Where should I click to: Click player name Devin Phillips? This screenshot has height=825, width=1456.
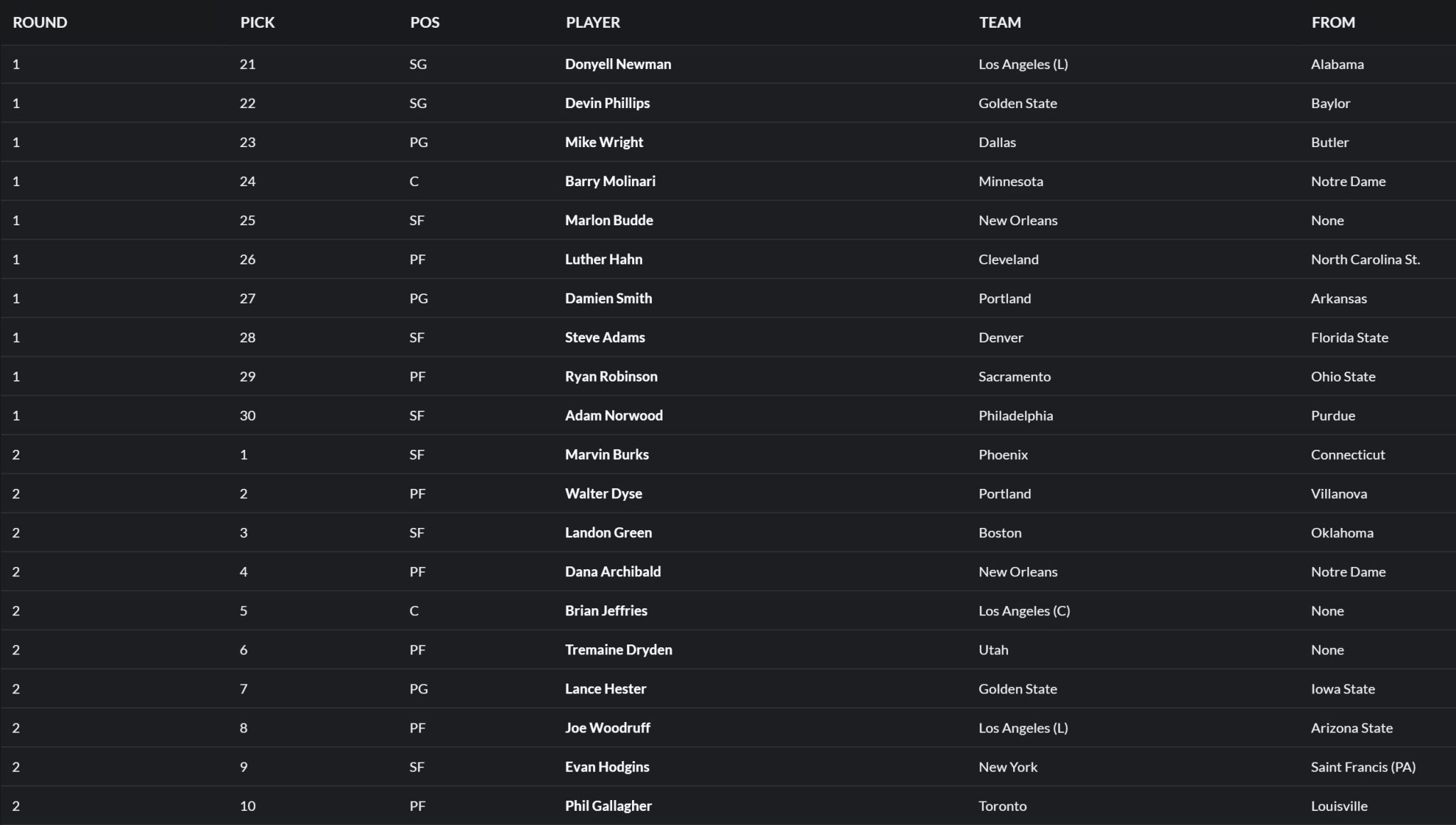coord(607,103)
